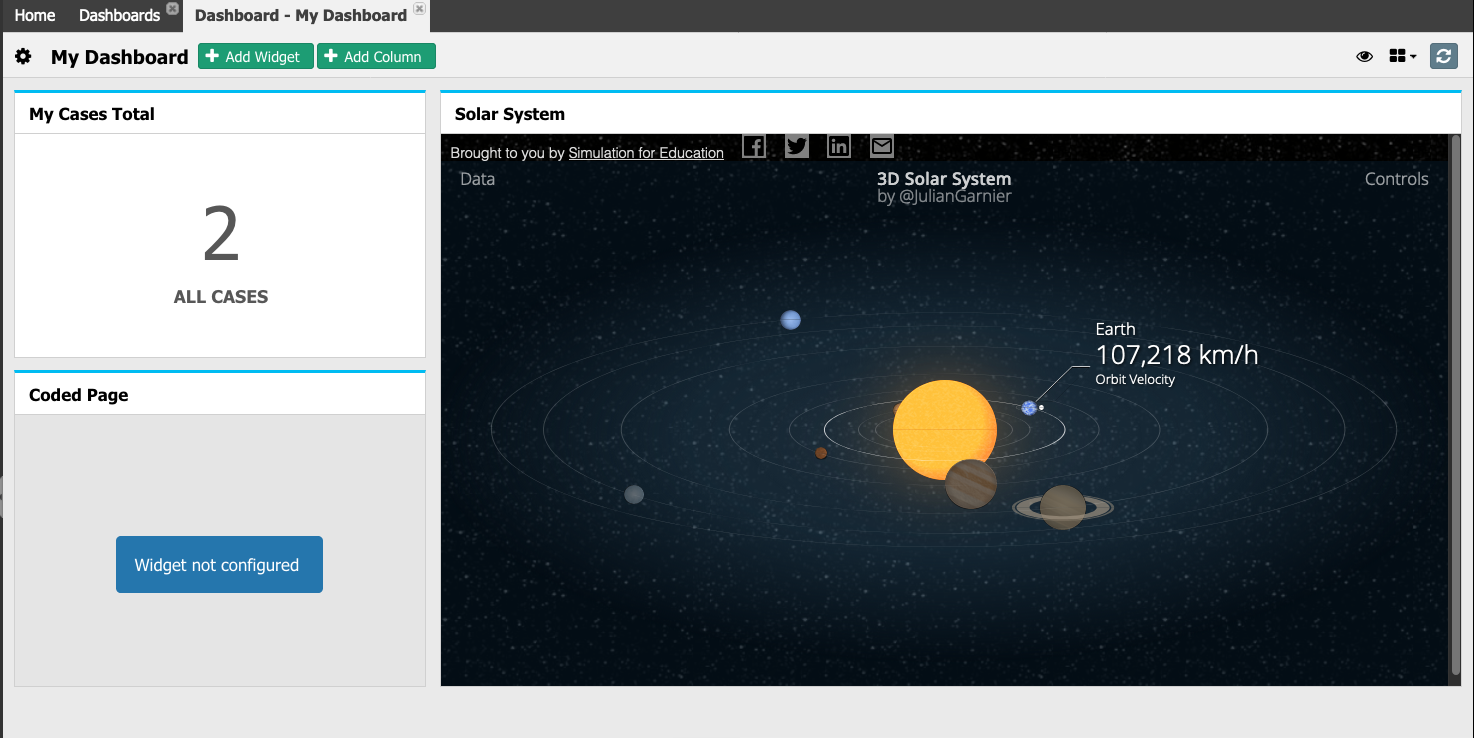
Task: Select the small red Mars planet
Action: [821, 453]
